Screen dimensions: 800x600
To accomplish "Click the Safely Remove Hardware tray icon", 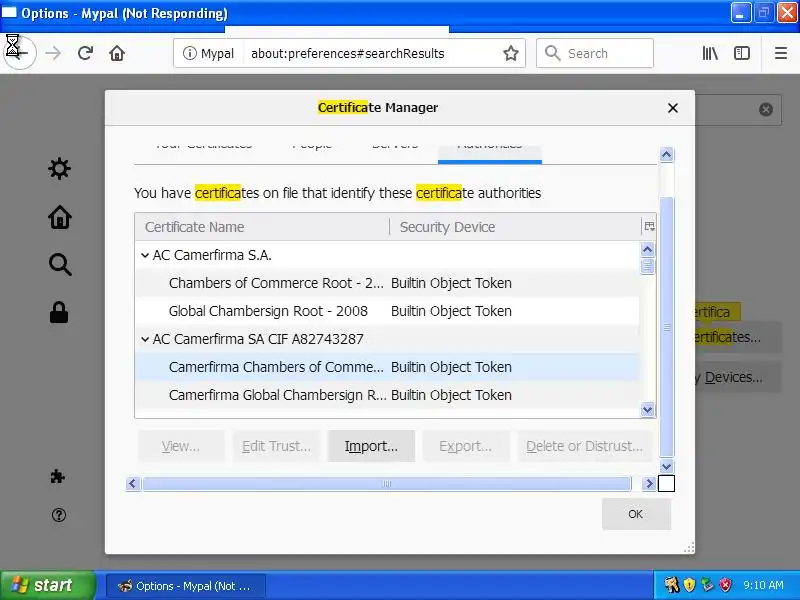I will [x=707, y=585].
